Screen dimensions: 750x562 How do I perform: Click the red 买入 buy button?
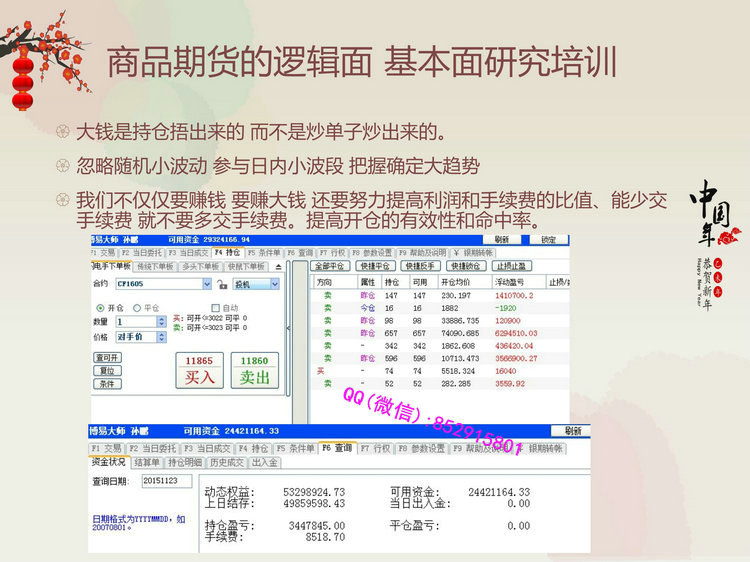(x=199, y=369)
